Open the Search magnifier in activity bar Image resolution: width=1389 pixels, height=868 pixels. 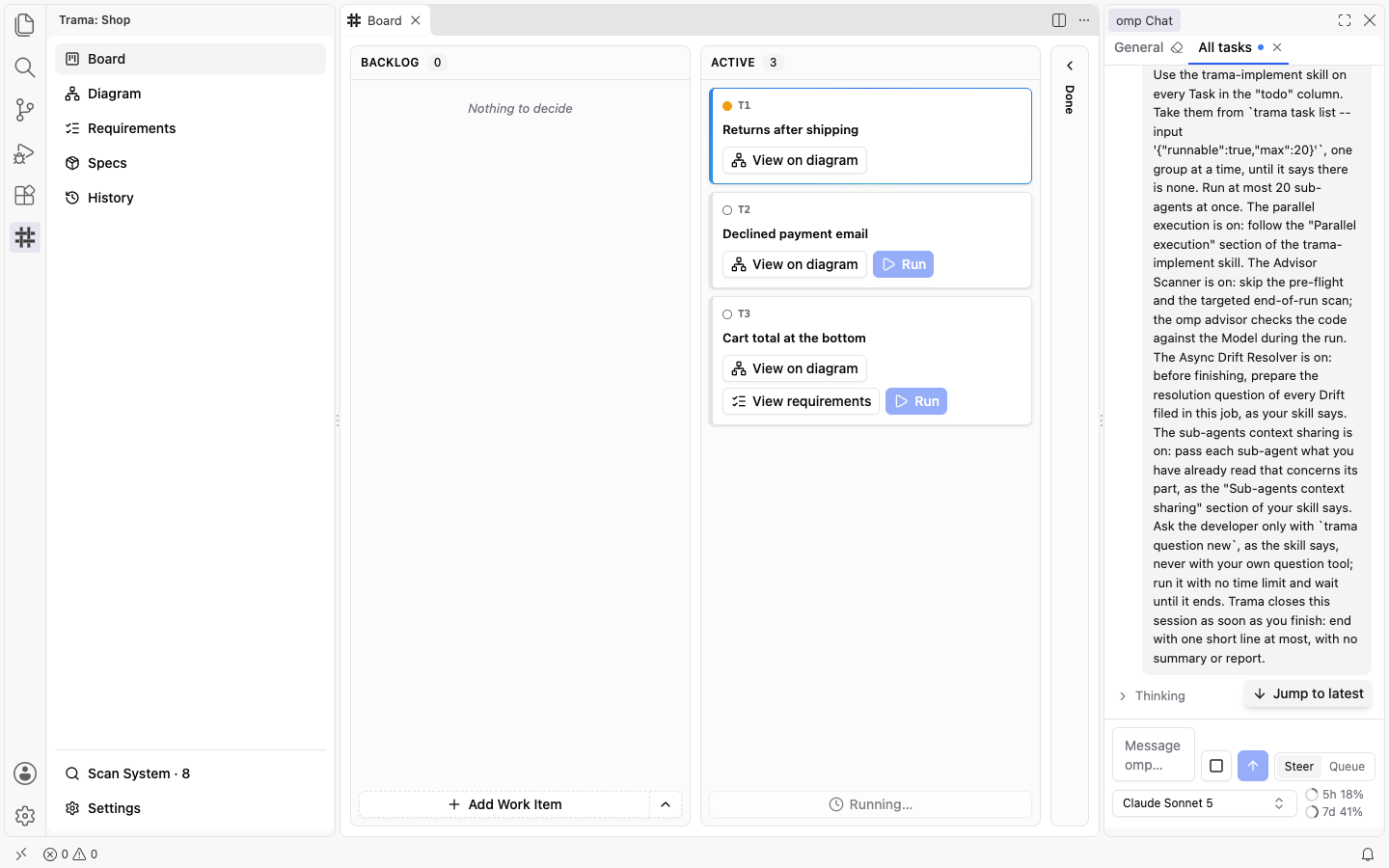point(25,67)
